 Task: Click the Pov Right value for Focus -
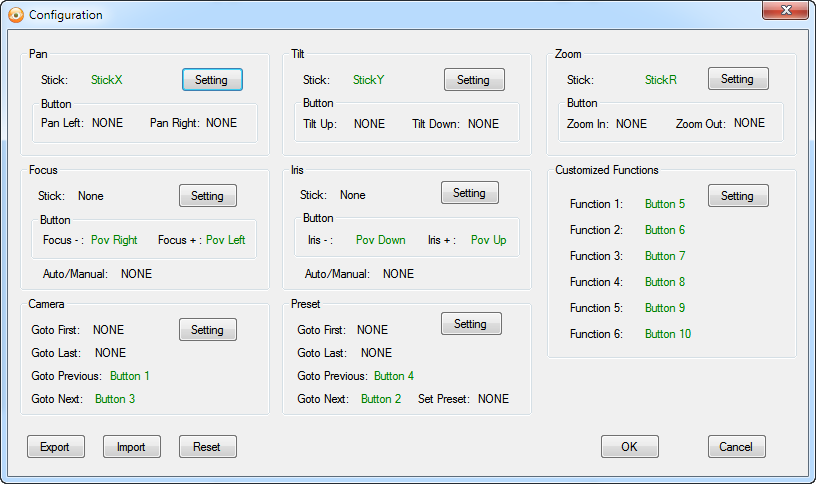click(114, 240)
